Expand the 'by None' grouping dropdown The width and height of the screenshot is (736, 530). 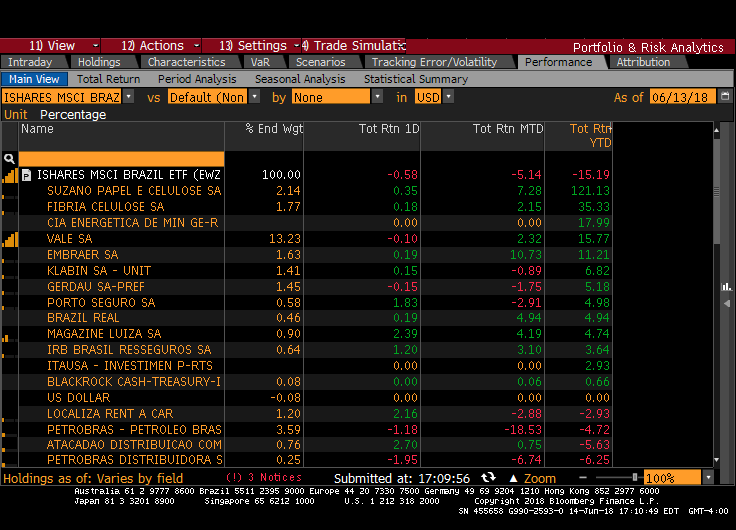point(377,97)
